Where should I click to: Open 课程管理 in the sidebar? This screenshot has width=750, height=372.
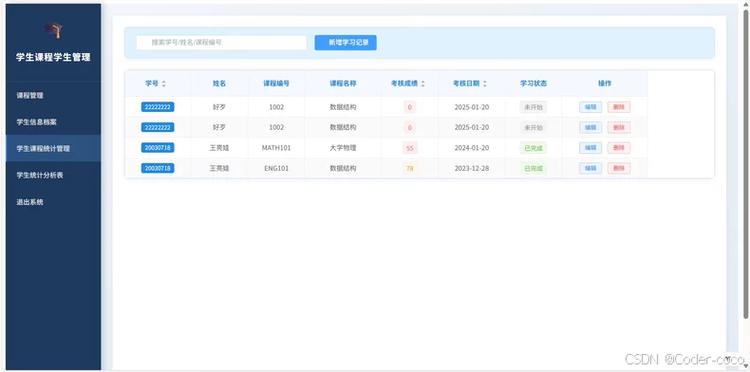coord(53,95)
